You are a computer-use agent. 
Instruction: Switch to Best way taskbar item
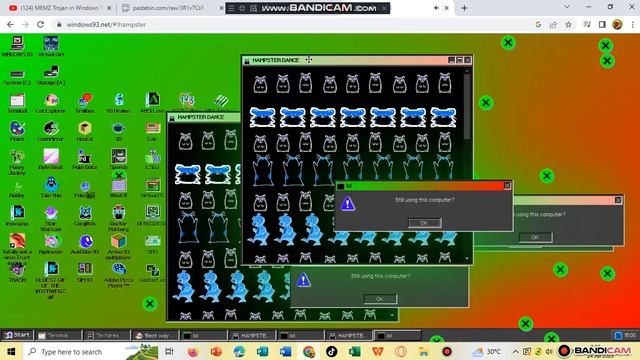coord(156,336)
